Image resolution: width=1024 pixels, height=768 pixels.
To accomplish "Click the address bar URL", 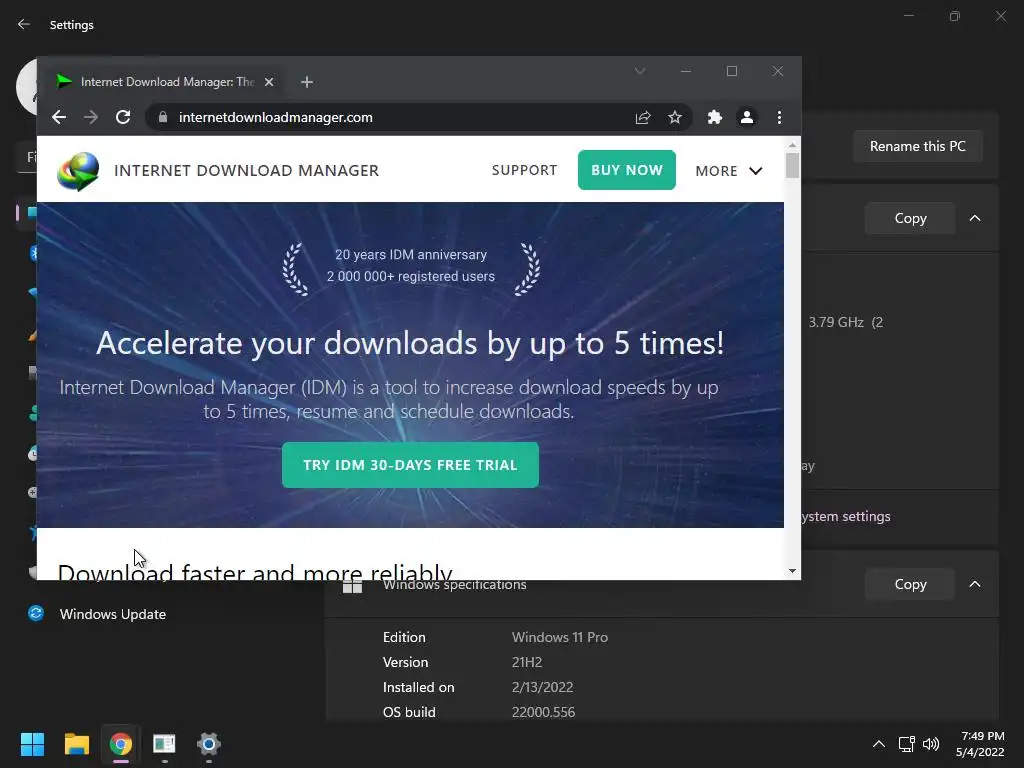I will (276, 118).
